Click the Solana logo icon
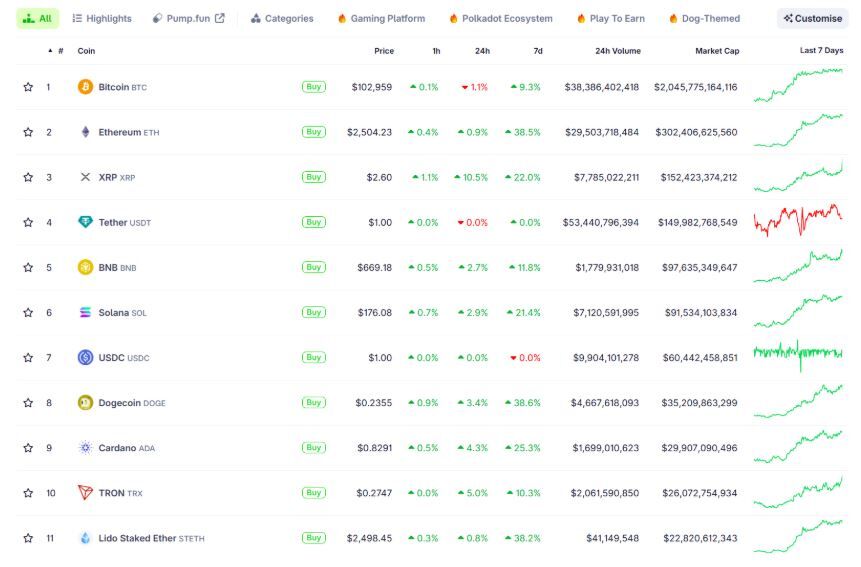Image resolution: width=861 pixels, height=567 pixels. (85, 312)
